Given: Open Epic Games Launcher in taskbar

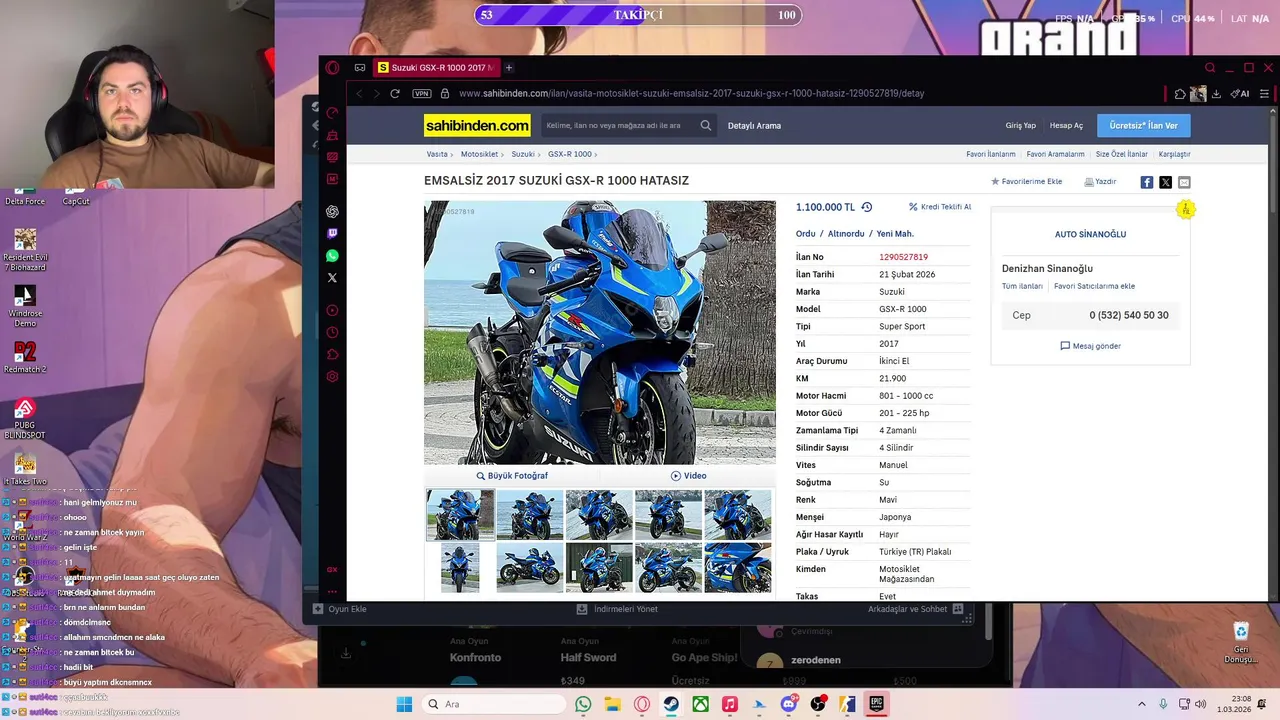Looking at the screenshot, I should coord(876,704).
